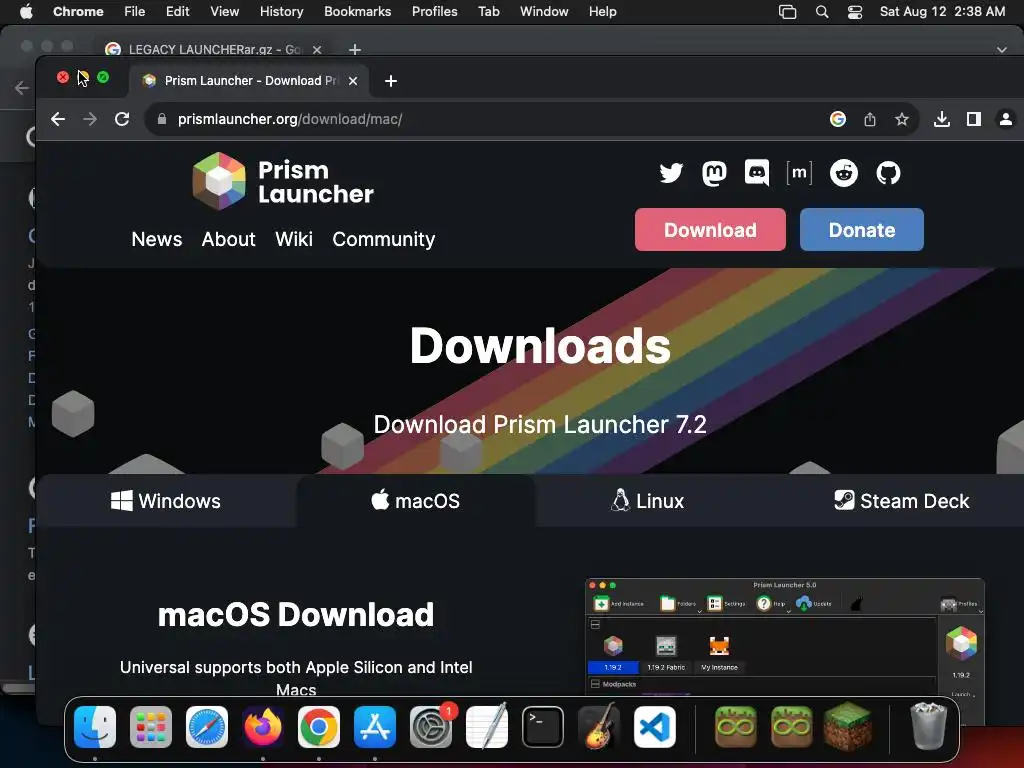Launch Minecraft grass block Dock icon
1024x768 pixels.
847,726
